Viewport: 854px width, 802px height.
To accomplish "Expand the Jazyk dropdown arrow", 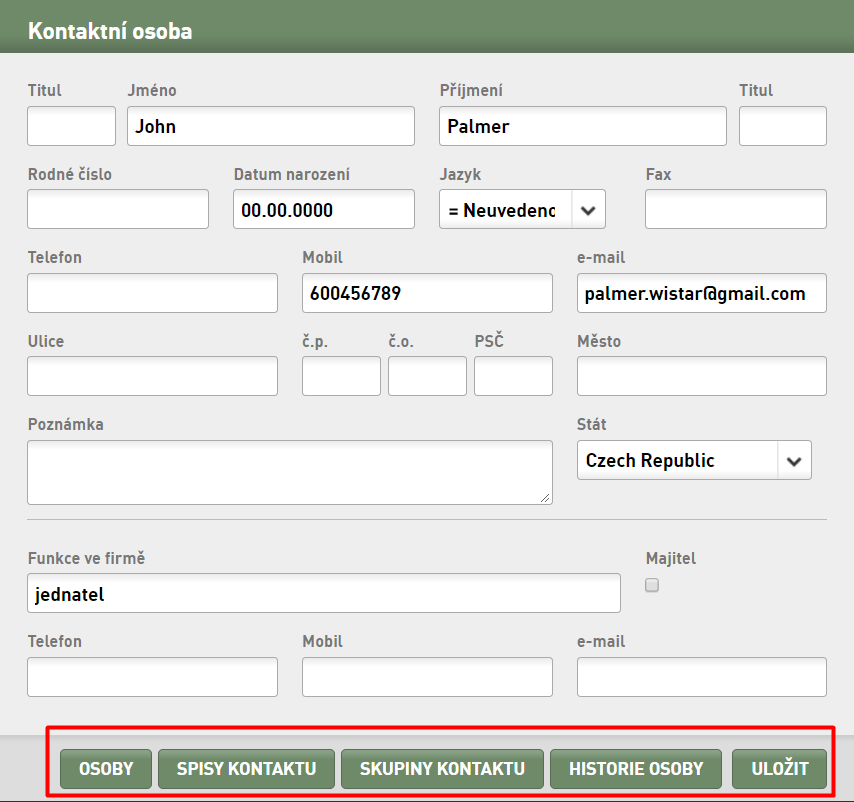I will click(588, 210).
